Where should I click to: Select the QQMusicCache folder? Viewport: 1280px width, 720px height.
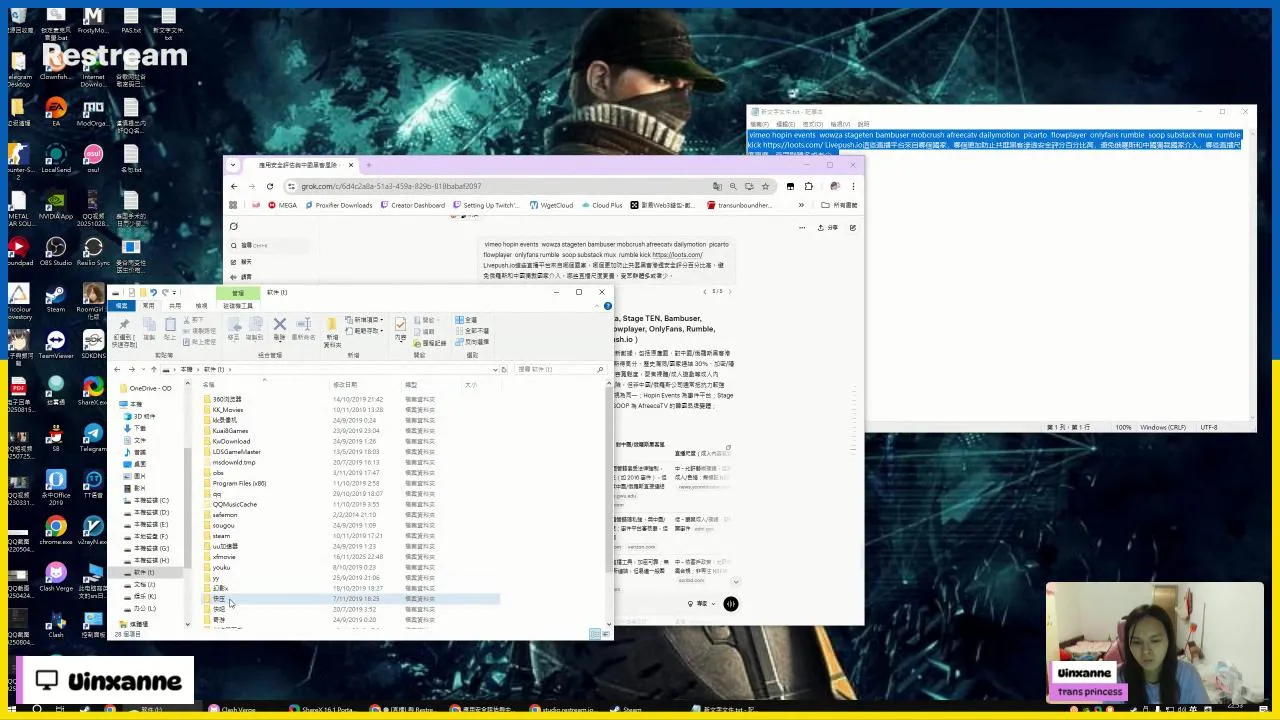[x=234, y=504]
